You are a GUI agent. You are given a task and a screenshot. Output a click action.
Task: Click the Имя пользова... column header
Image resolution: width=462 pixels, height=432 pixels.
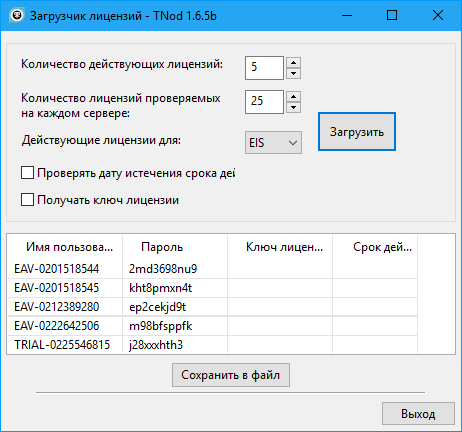click(x=65, y=247)
